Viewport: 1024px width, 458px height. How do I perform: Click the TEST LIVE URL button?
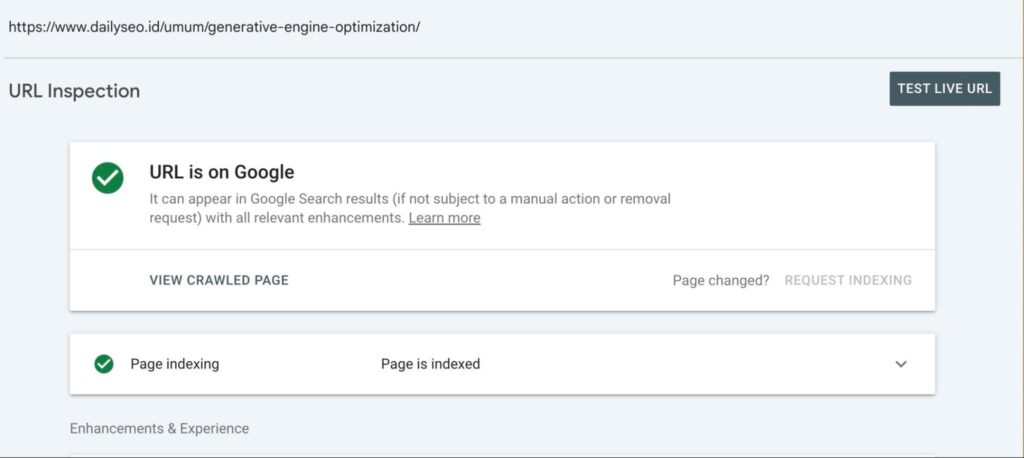(x=944, y=89)
